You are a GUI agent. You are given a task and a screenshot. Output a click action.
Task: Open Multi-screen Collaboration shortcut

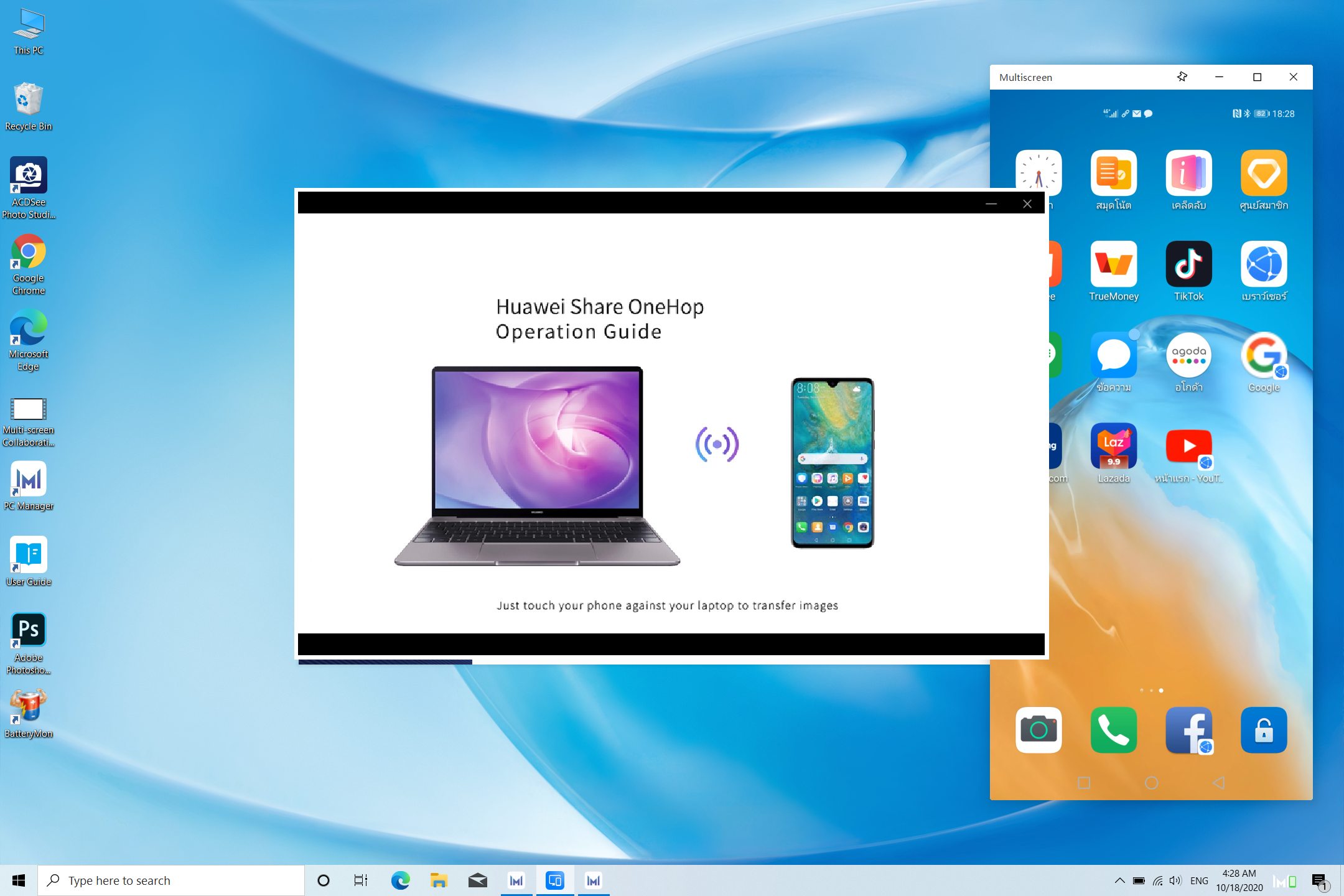pyautogui.click(x=29, y=421)
